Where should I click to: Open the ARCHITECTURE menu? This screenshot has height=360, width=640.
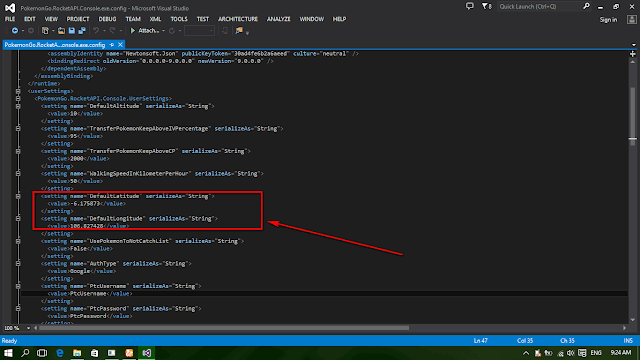pos(238,19)
